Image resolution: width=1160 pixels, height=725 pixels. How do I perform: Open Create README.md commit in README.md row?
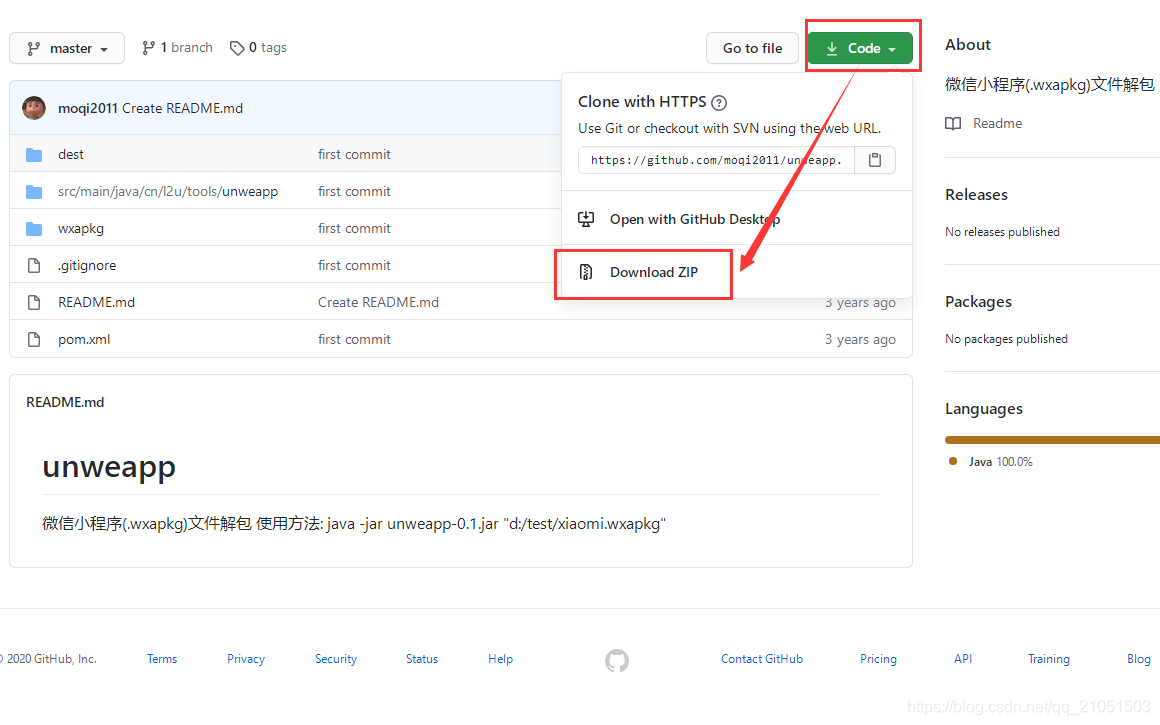click(378, 302)
